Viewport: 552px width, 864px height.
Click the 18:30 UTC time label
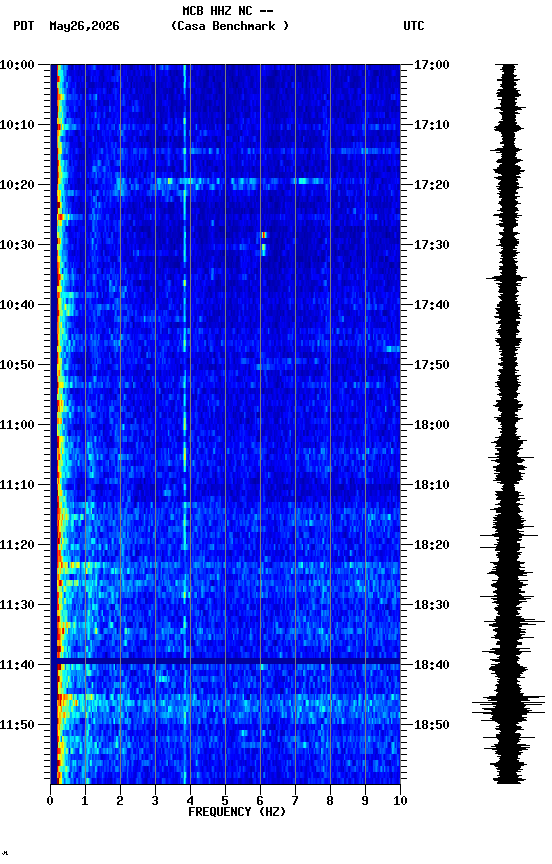point(432,605)
